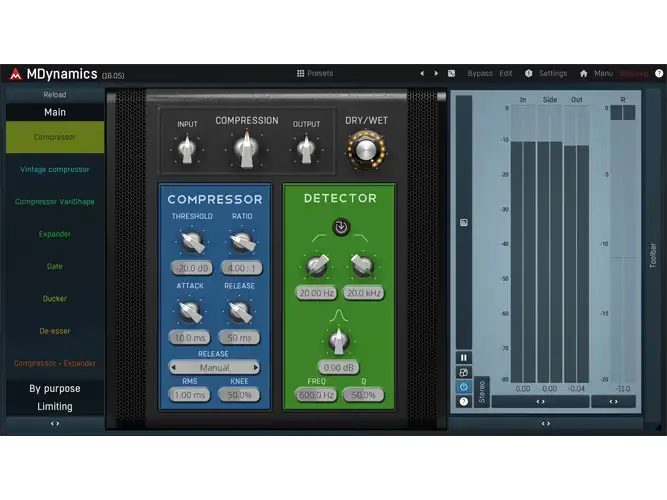Select the Gate device
The height and width of the screenshot is (500, 667).
[55, 266]
